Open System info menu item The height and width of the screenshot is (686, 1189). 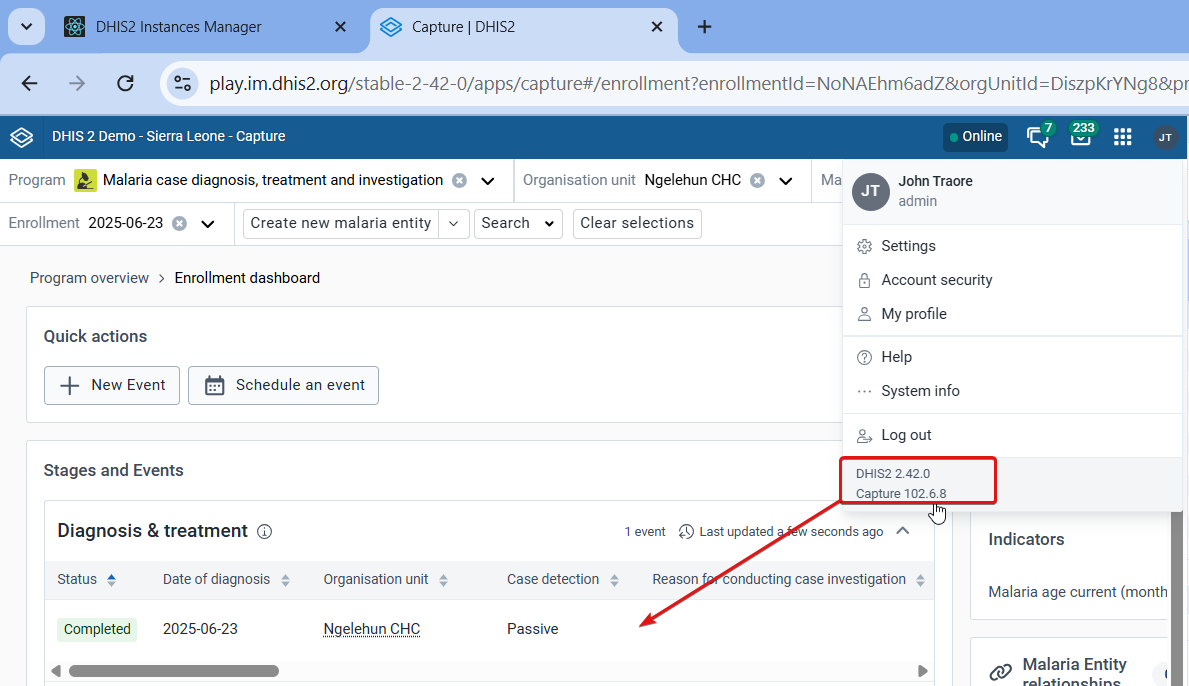point(1012,391)
